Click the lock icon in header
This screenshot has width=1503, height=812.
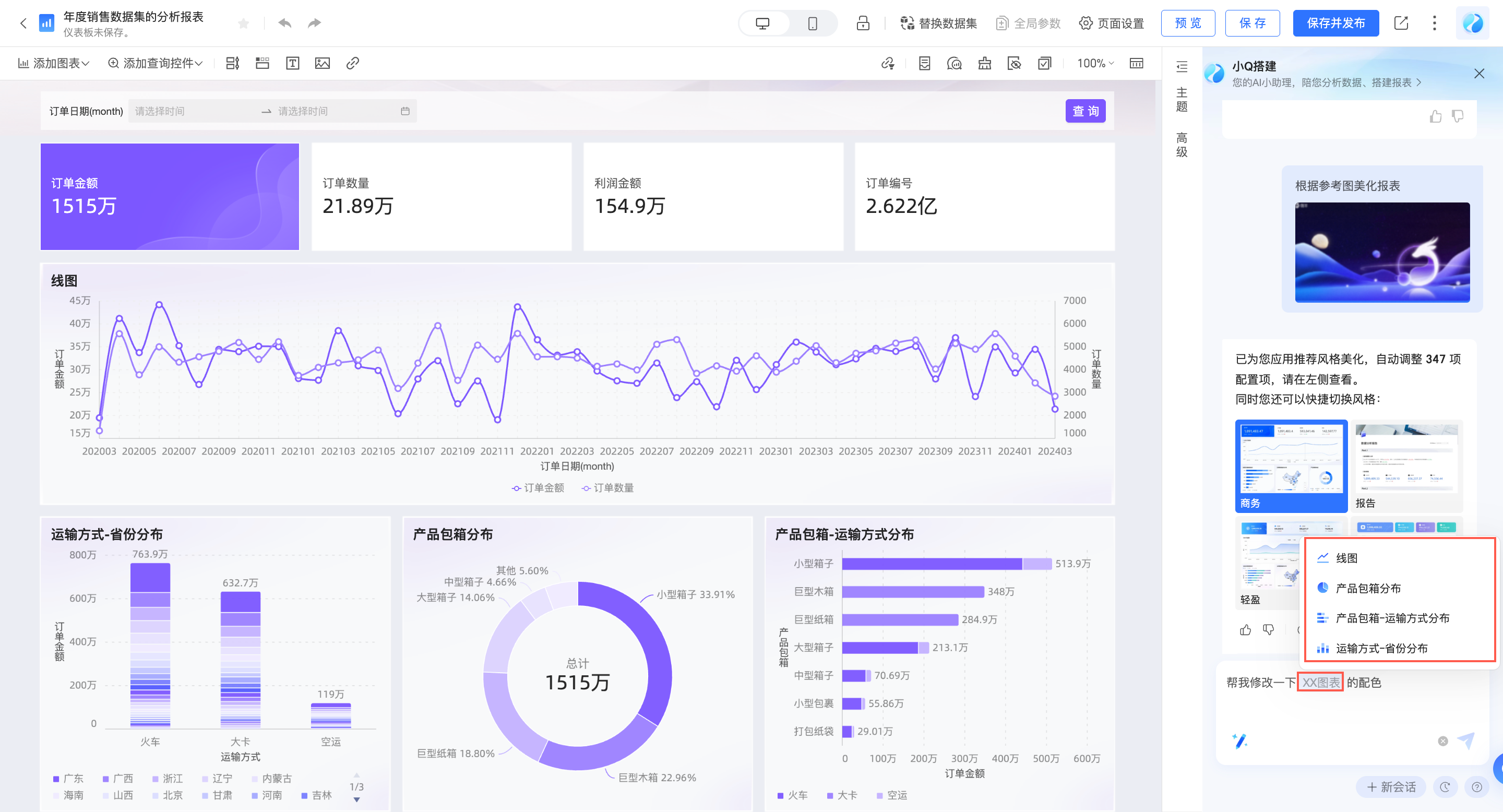pos(862,23)
